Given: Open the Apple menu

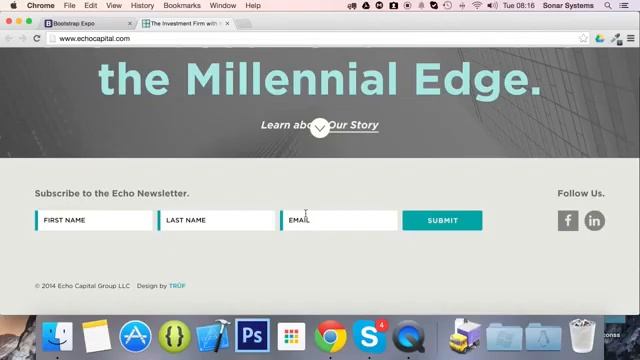Looking at the screenshot, I should pyautogui.click(x=13, y=6).
